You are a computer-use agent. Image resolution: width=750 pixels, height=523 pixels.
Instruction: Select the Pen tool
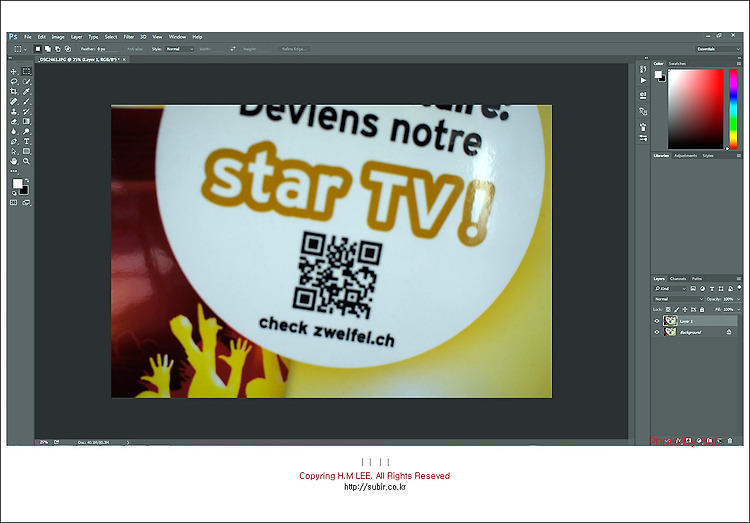coord(14,142)
